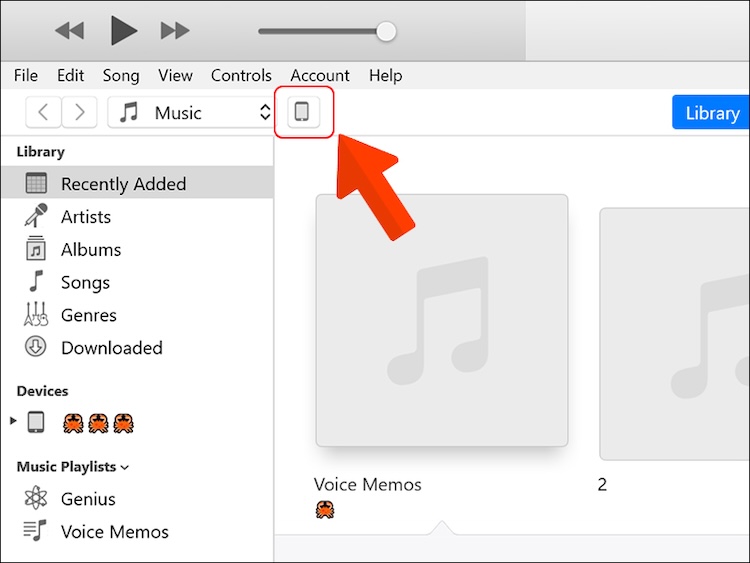750x563 pixels.
Task: Expand the device under Devices
Action: tap(13, 421)
